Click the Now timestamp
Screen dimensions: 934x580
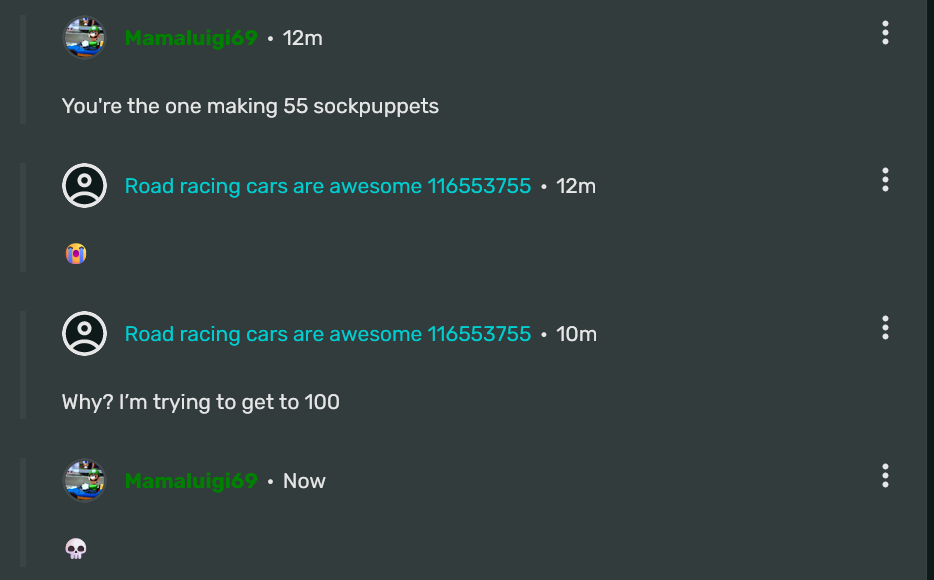coord(304,481)
